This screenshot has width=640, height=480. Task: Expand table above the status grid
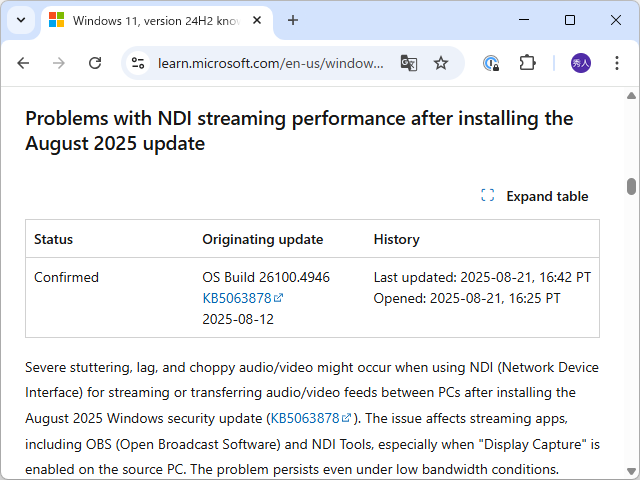(x=535, y=196)
